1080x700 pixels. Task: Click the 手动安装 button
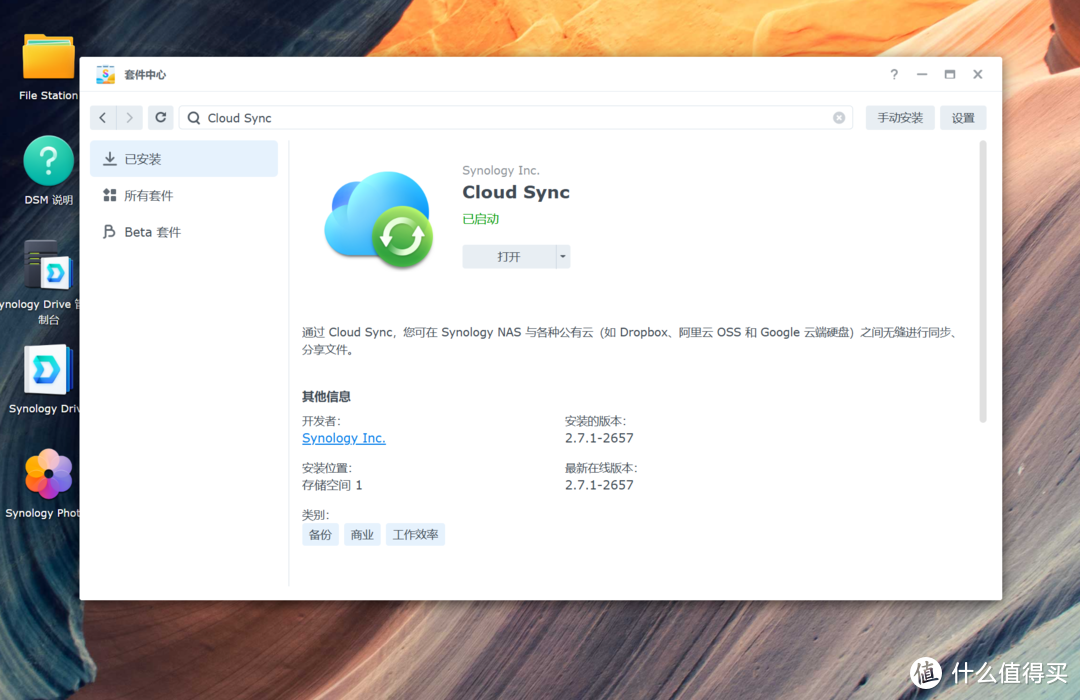(x=900, y=118)
